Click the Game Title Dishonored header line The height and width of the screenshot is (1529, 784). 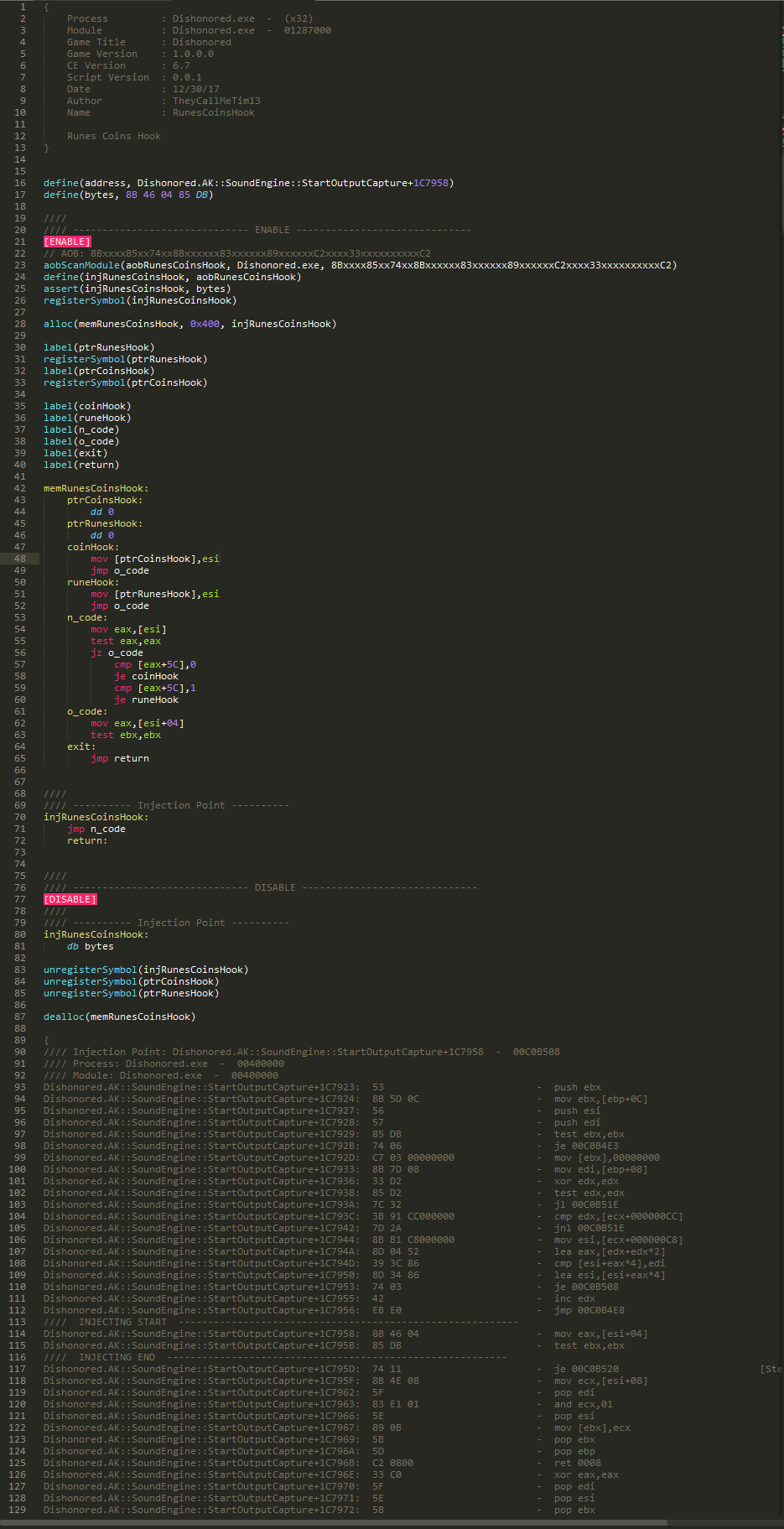point(149,42)
